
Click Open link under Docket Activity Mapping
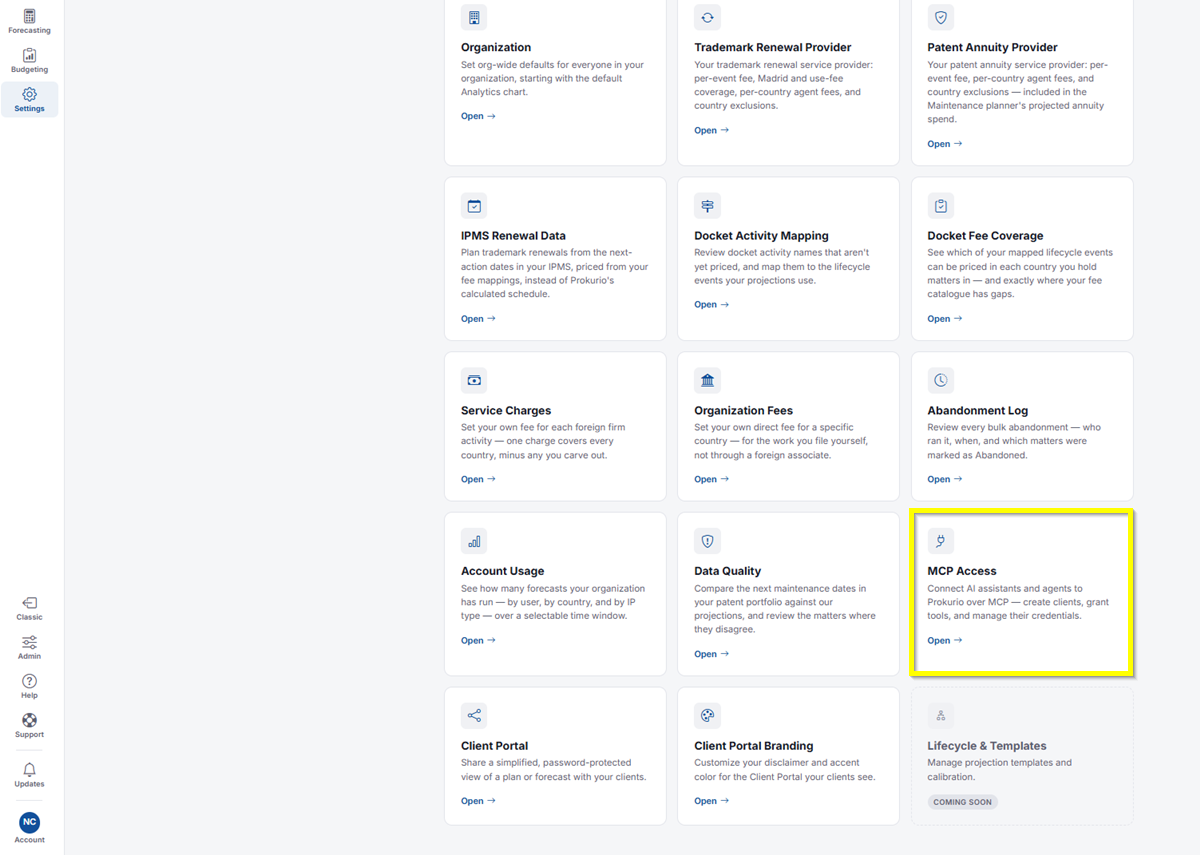[x=711, y=305]
